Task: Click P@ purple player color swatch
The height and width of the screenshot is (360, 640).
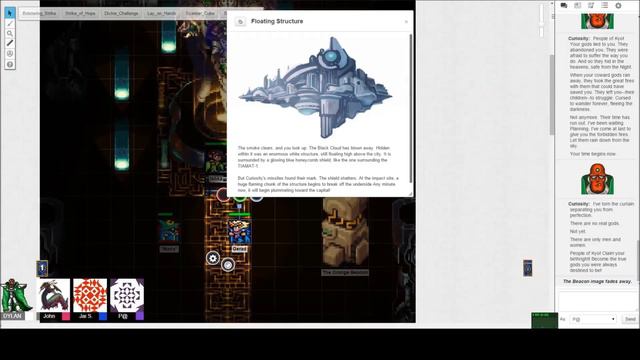Action: pos(140,316)
